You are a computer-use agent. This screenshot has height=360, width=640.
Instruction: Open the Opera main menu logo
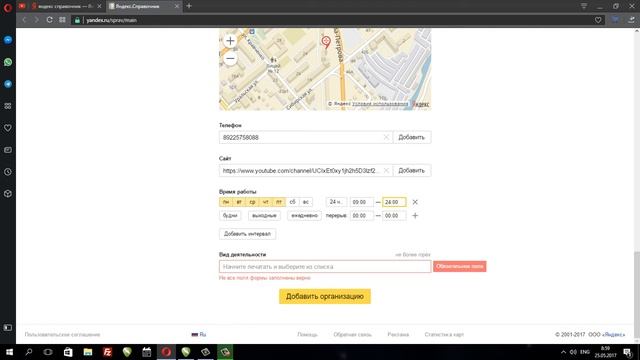[7, 7]
